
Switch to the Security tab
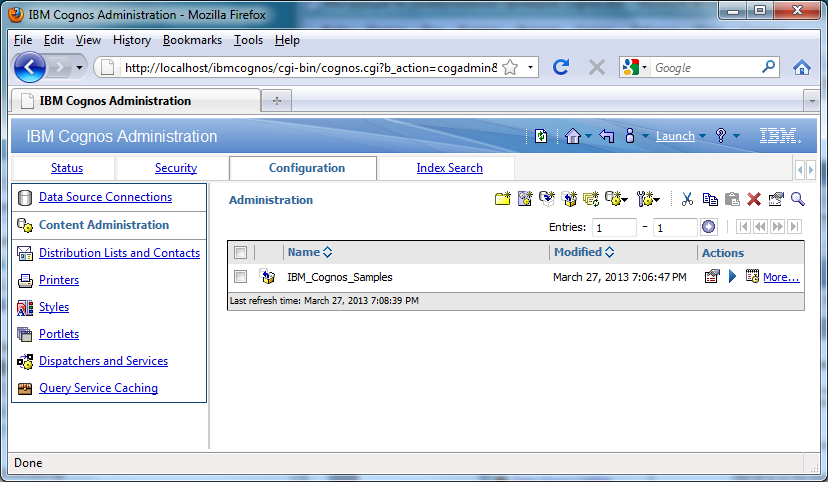coord(176,168)
